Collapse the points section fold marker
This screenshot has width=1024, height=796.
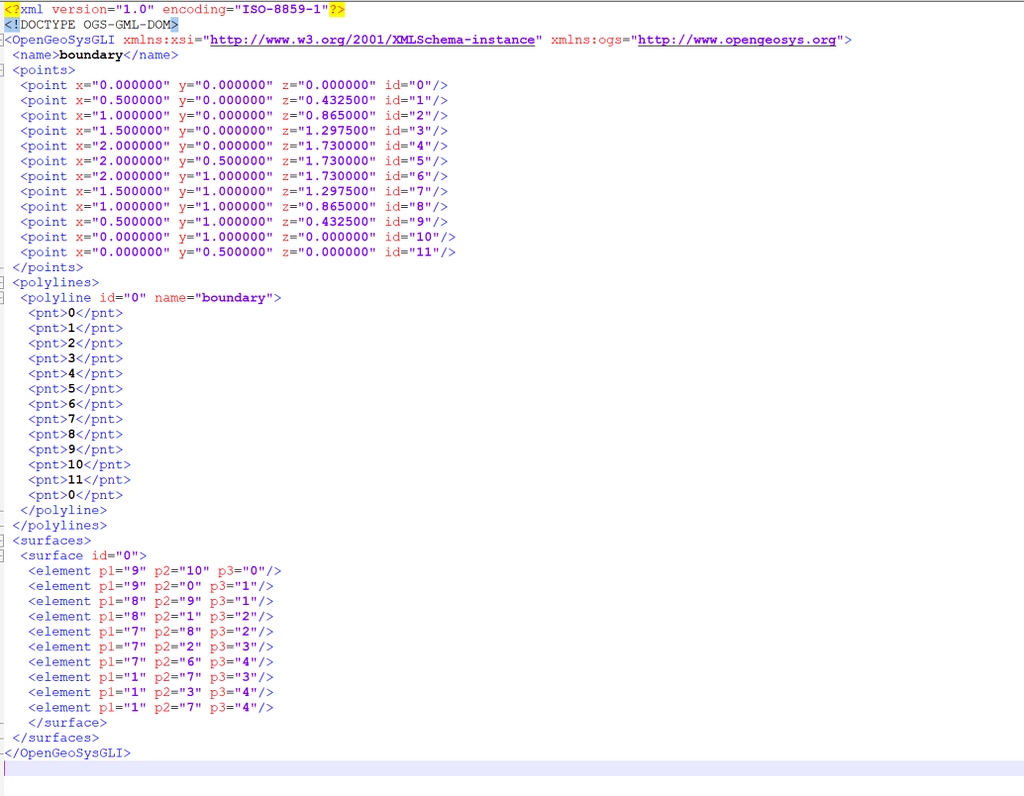(3, 70)
